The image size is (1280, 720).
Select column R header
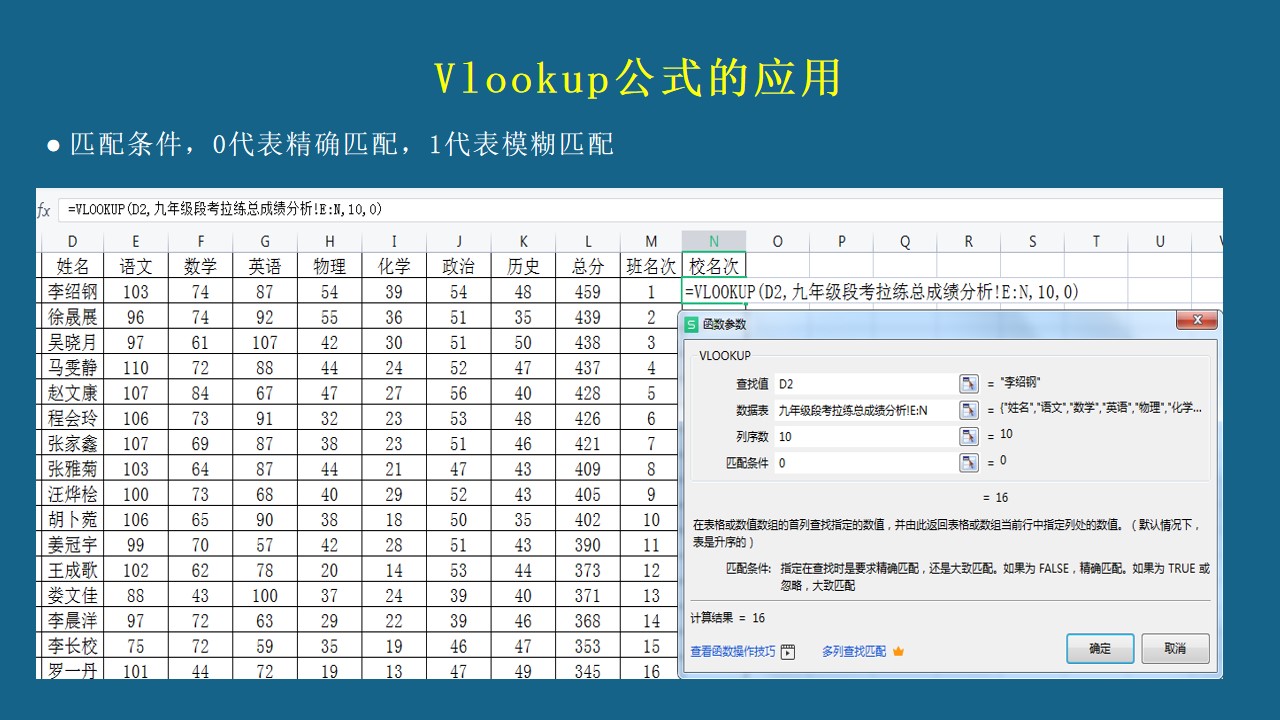969,241
